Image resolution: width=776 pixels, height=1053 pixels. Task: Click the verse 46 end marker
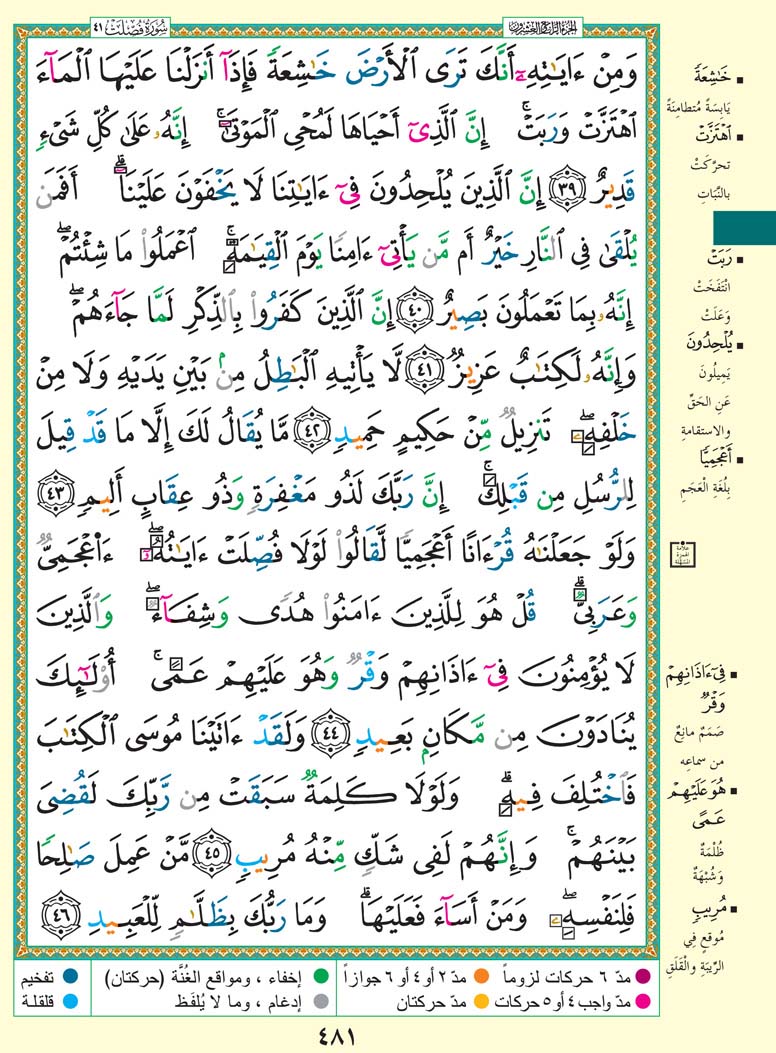[61, 915]
